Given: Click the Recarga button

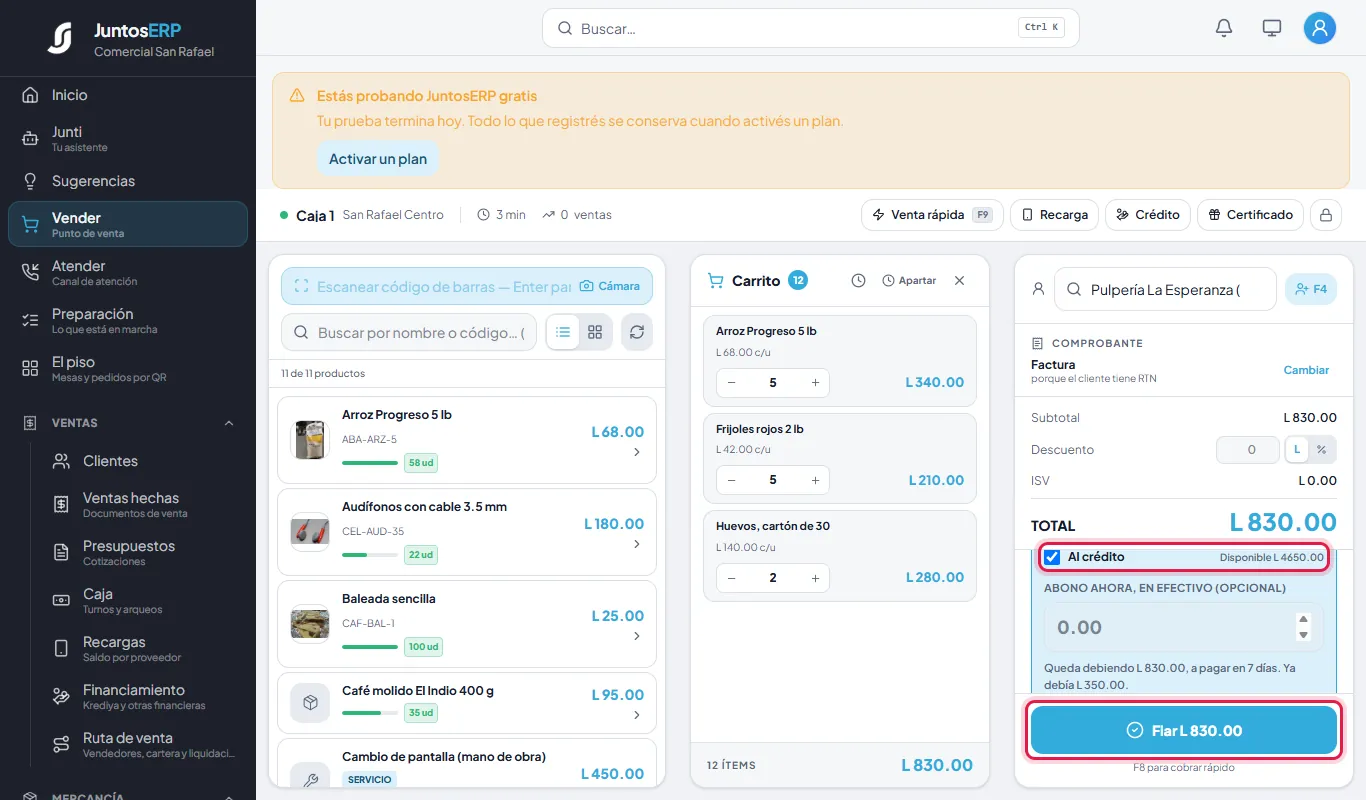Looking at the screenshot, I should [1054, 215].
